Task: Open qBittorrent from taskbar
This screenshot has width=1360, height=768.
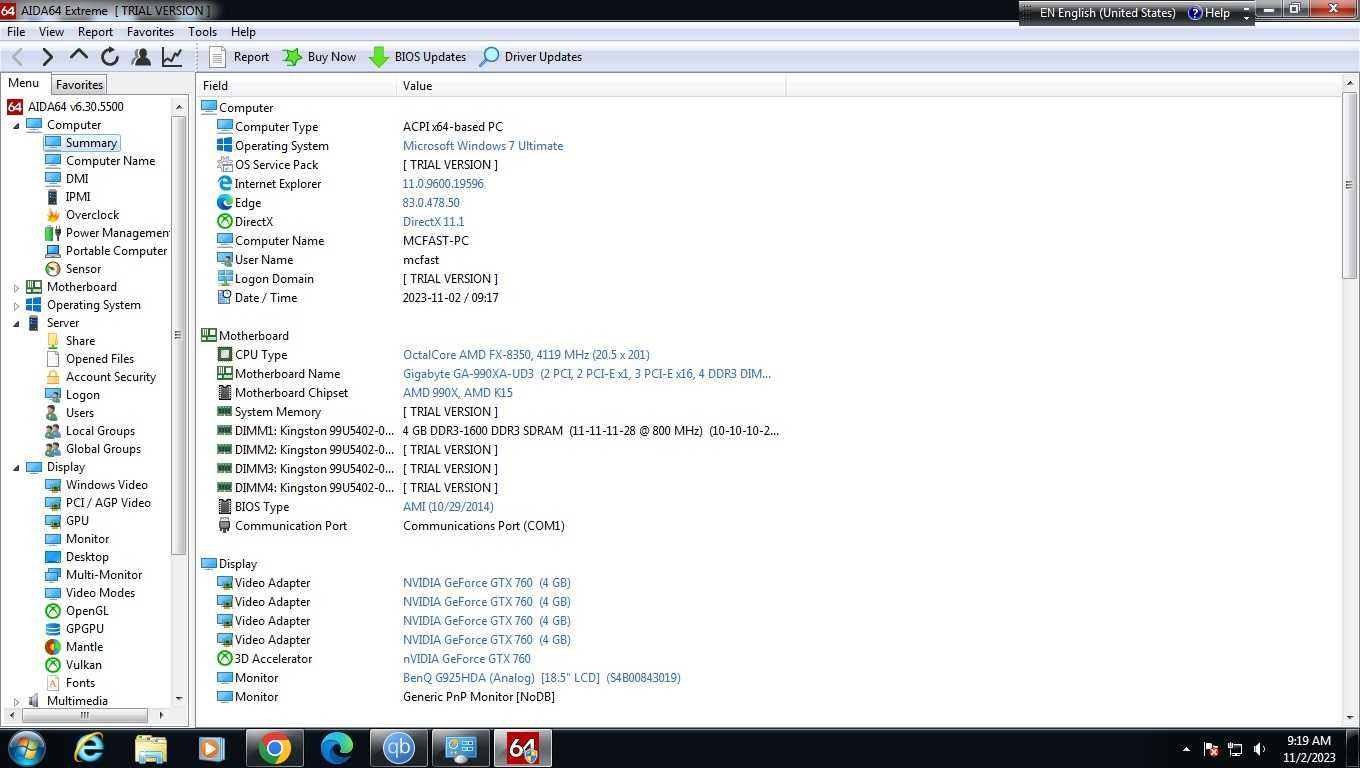Action: pyautogui.click(x=398, y=748)
